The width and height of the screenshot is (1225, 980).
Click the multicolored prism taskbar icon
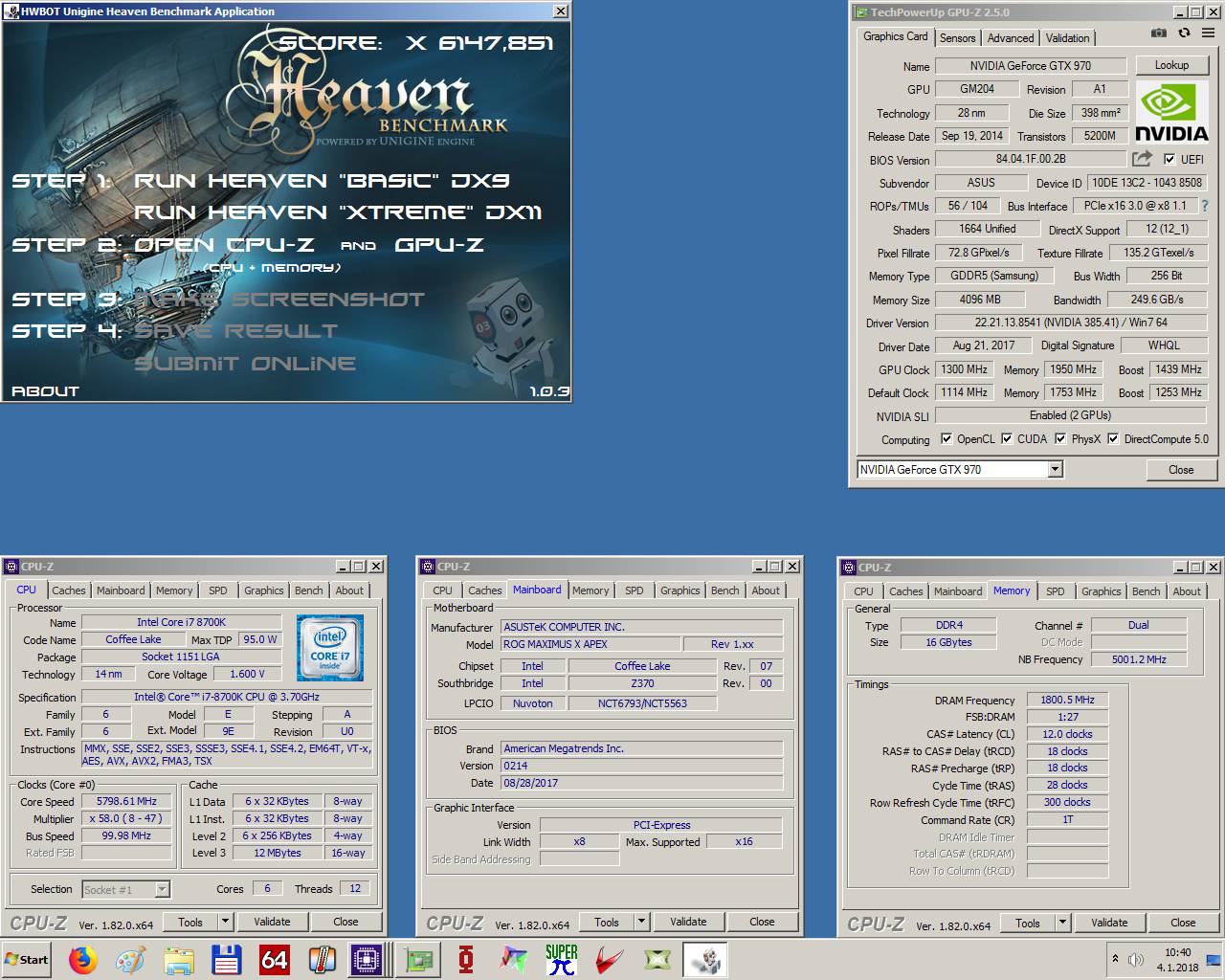(514, 959)
